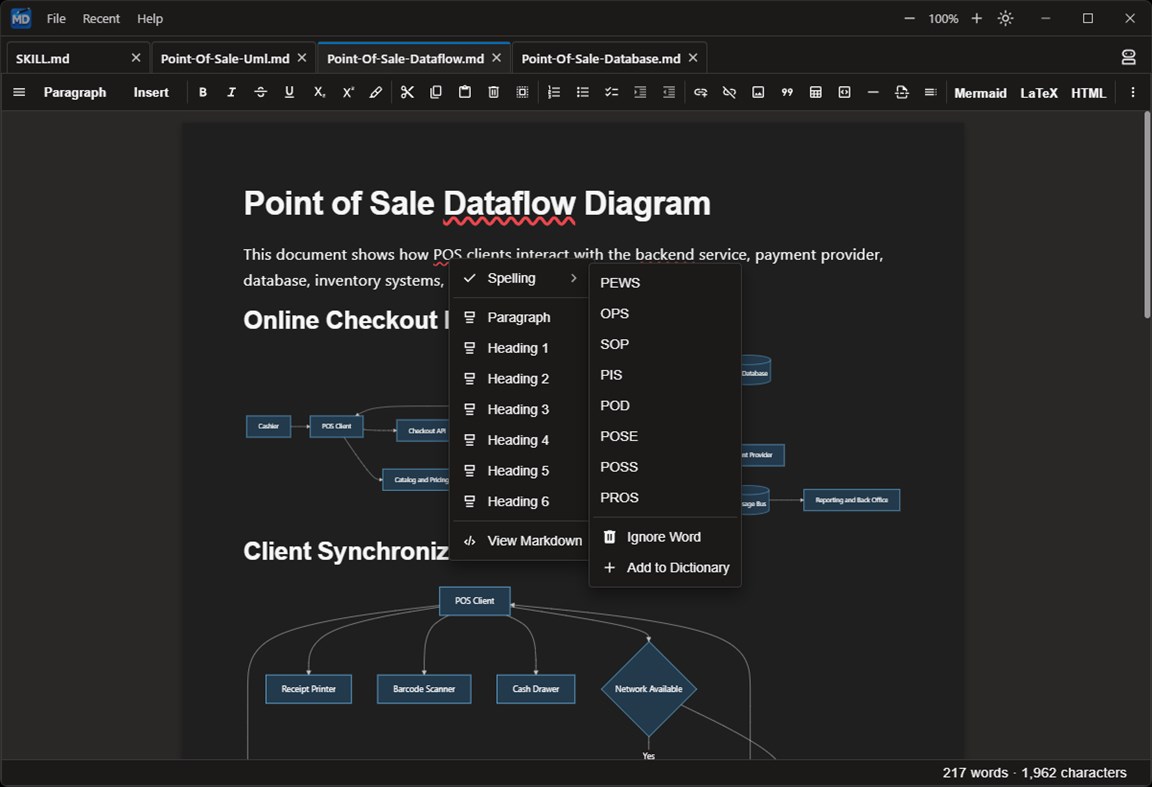Screen dimensions: 1152x787
Task: Click the insert link icon
Action: tap(700, 92)
